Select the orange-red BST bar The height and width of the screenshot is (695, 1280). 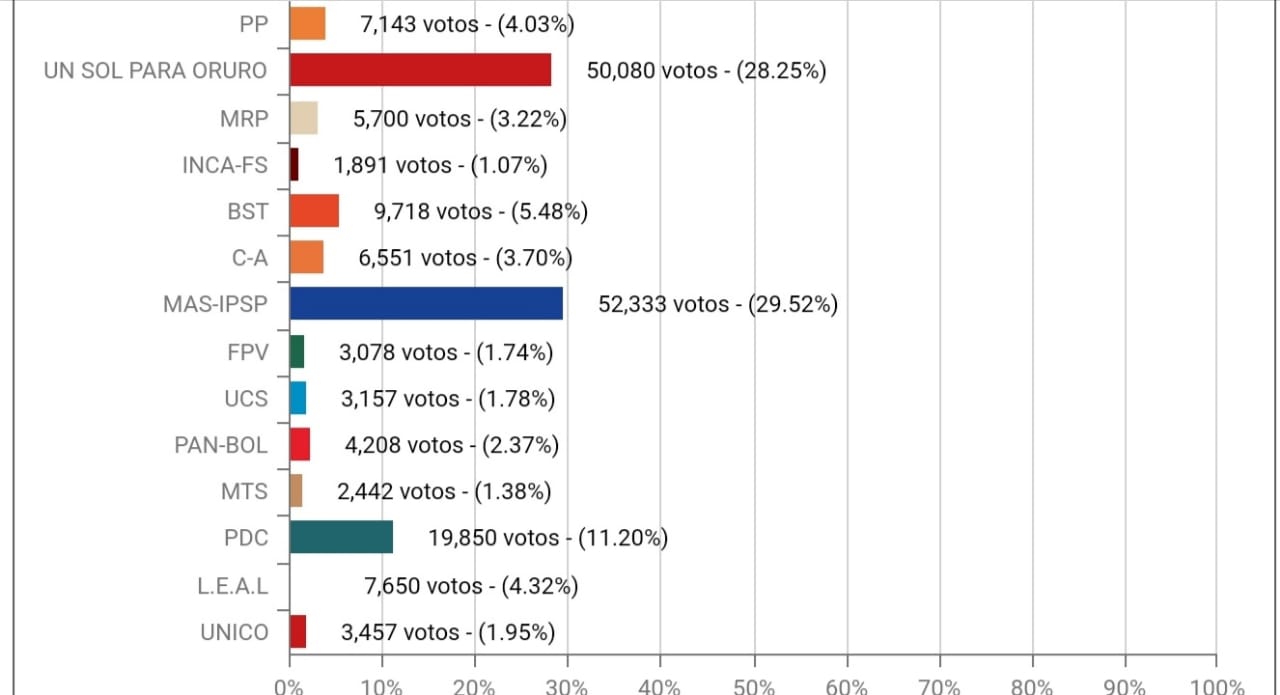tap(314, 211)
